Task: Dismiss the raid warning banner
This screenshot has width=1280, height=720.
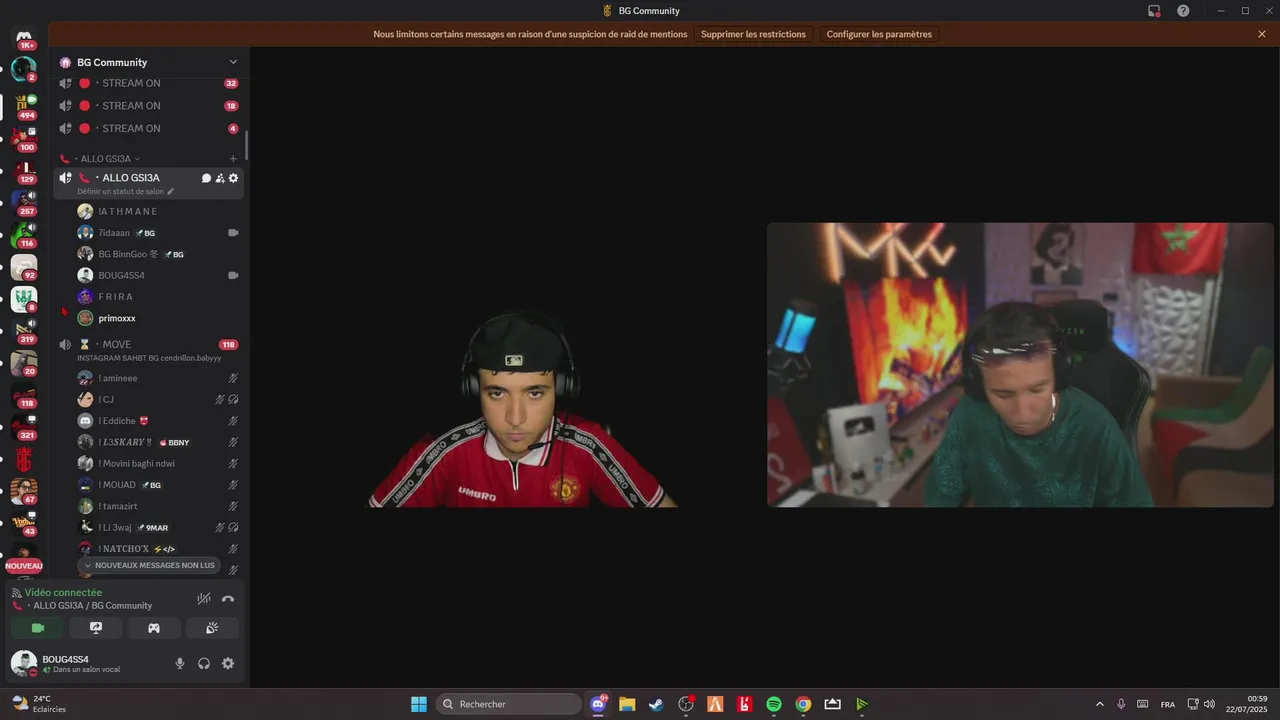Action: tap(1262, 34)
